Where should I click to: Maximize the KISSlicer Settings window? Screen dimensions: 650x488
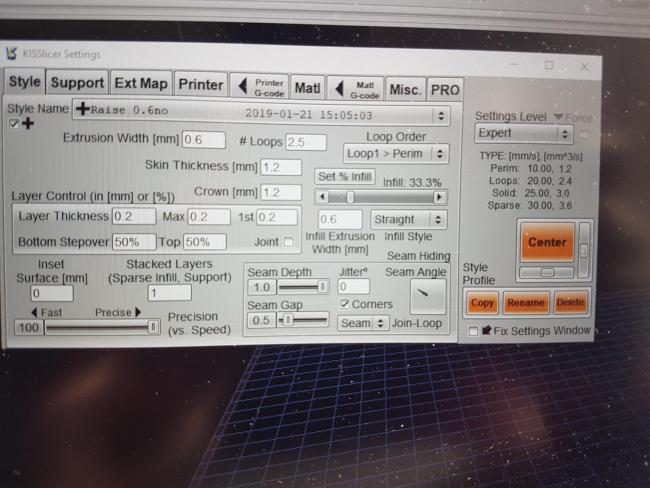tap(548, 65)
